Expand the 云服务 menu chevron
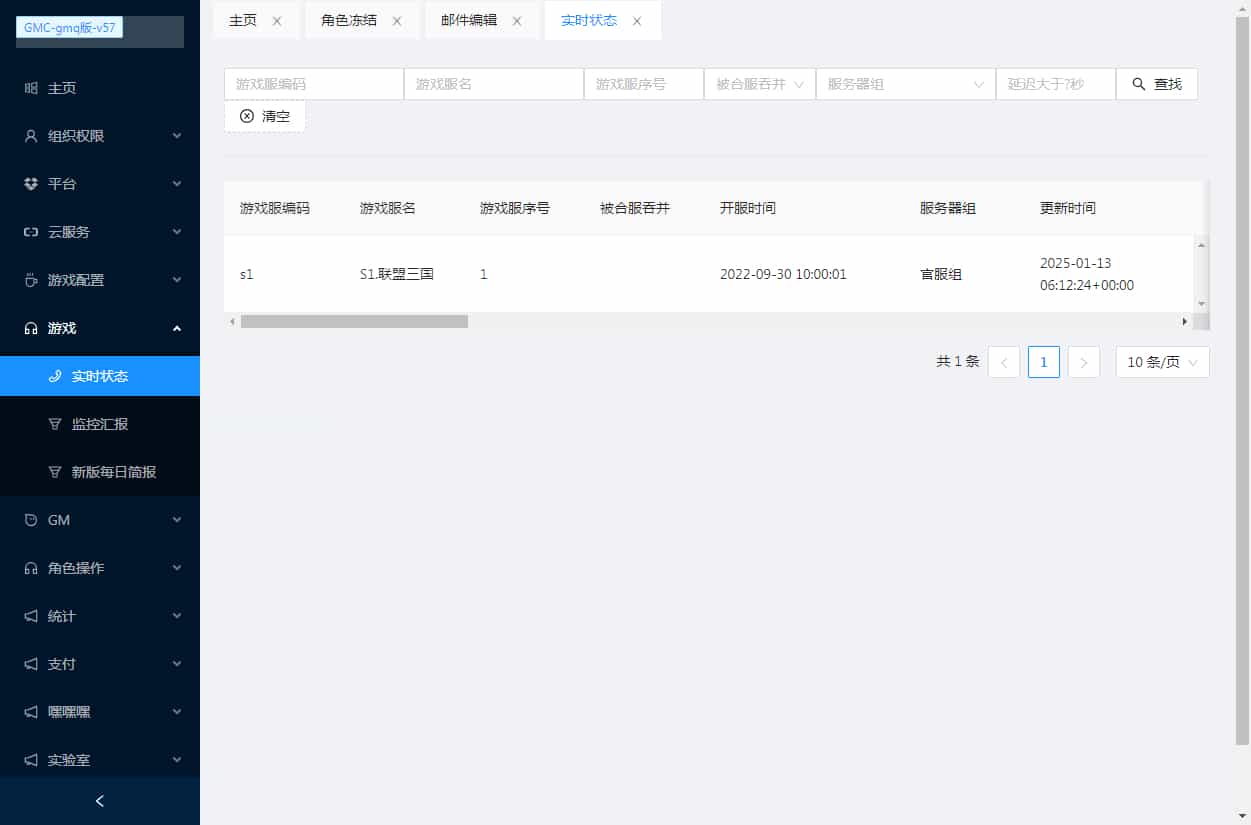This screenshot has height=825, width=1251. coord(177,232)
